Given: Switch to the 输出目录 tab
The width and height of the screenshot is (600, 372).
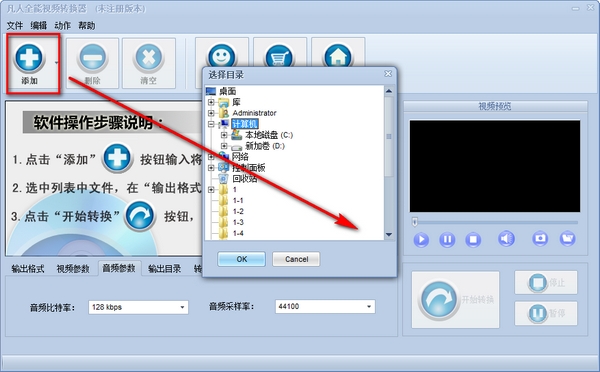Looking at the screenshot, I should click(165, 269).
